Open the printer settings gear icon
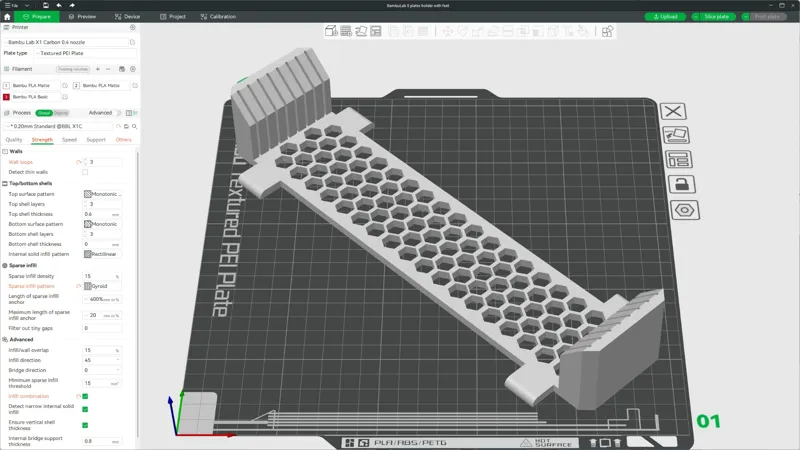The image size is (800, 450). tap(133, 28)
